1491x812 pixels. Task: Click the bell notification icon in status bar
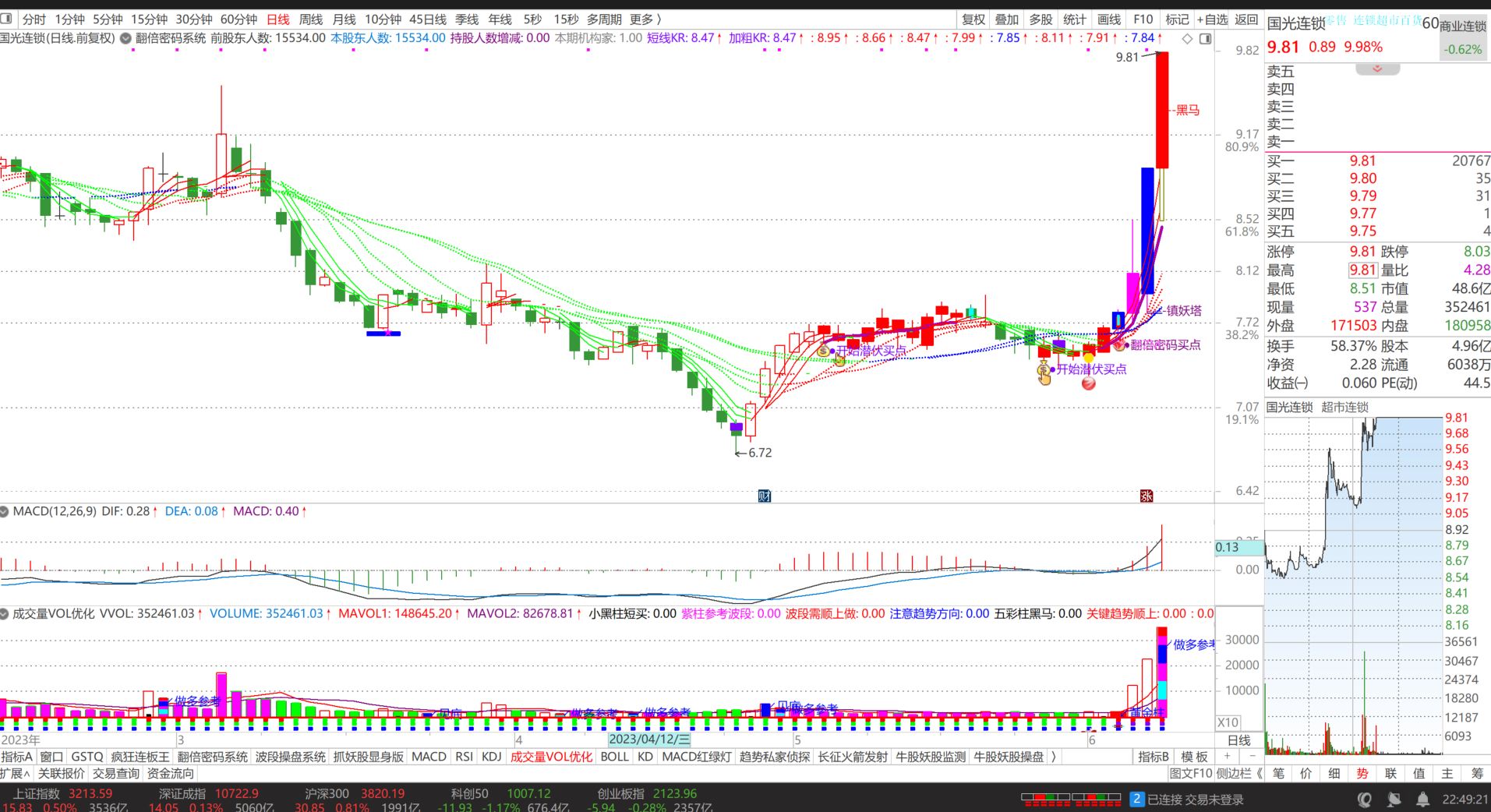click(1422, 800)
